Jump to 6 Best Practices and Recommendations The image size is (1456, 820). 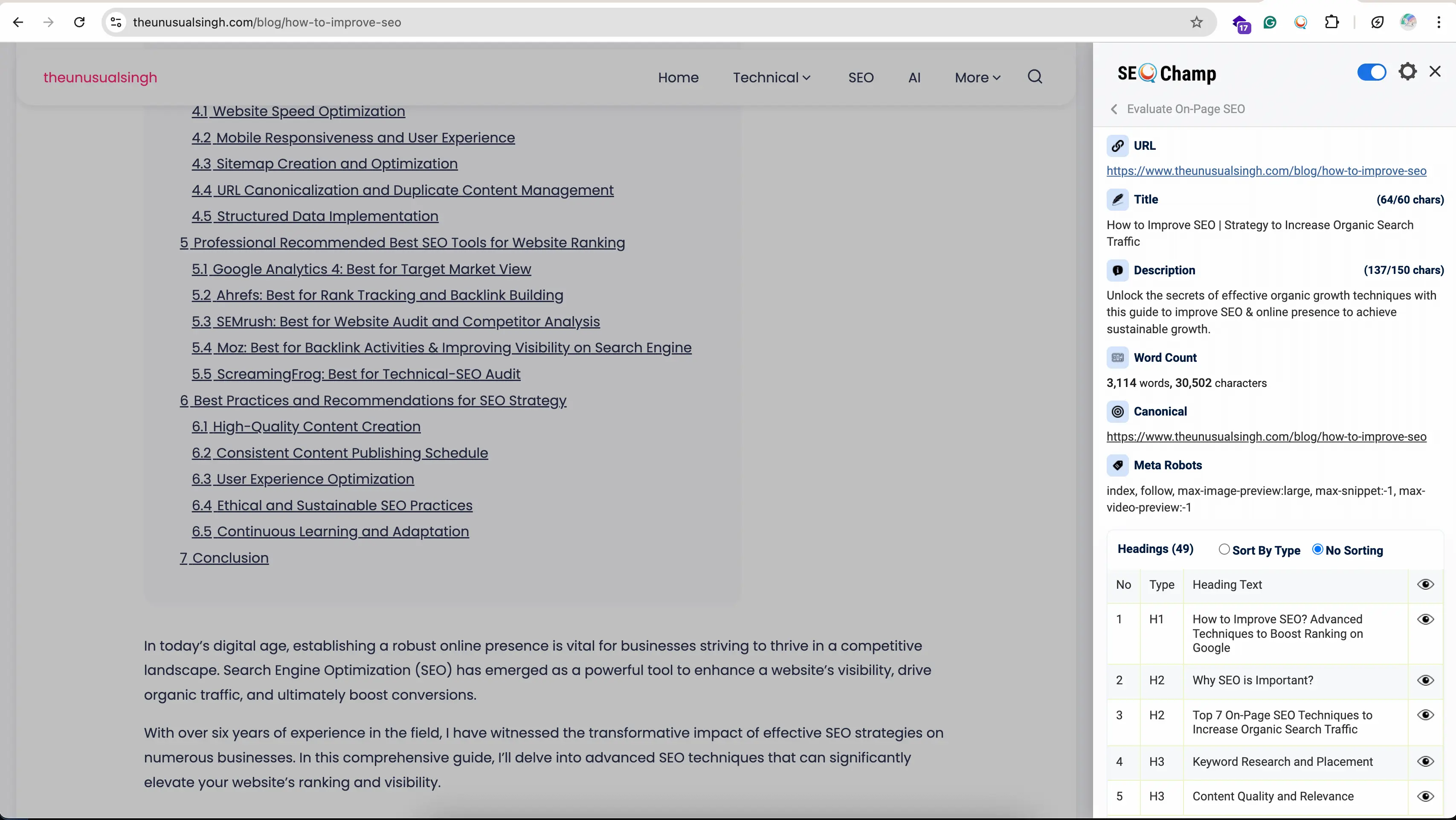coord(373,400)
